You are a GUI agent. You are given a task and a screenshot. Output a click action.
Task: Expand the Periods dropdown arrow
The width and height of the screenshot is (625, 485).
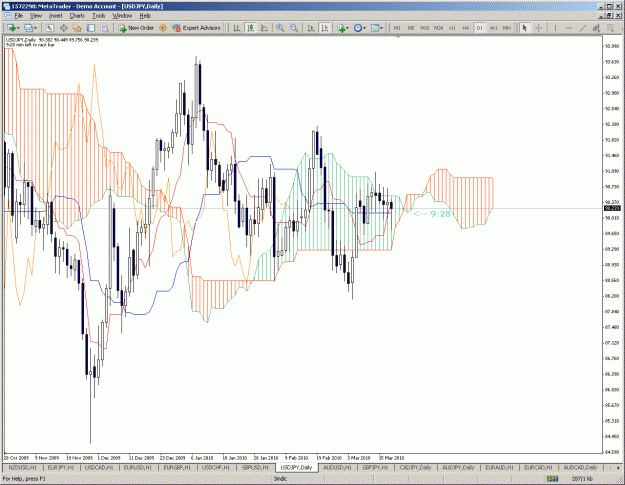click(364, 28)
